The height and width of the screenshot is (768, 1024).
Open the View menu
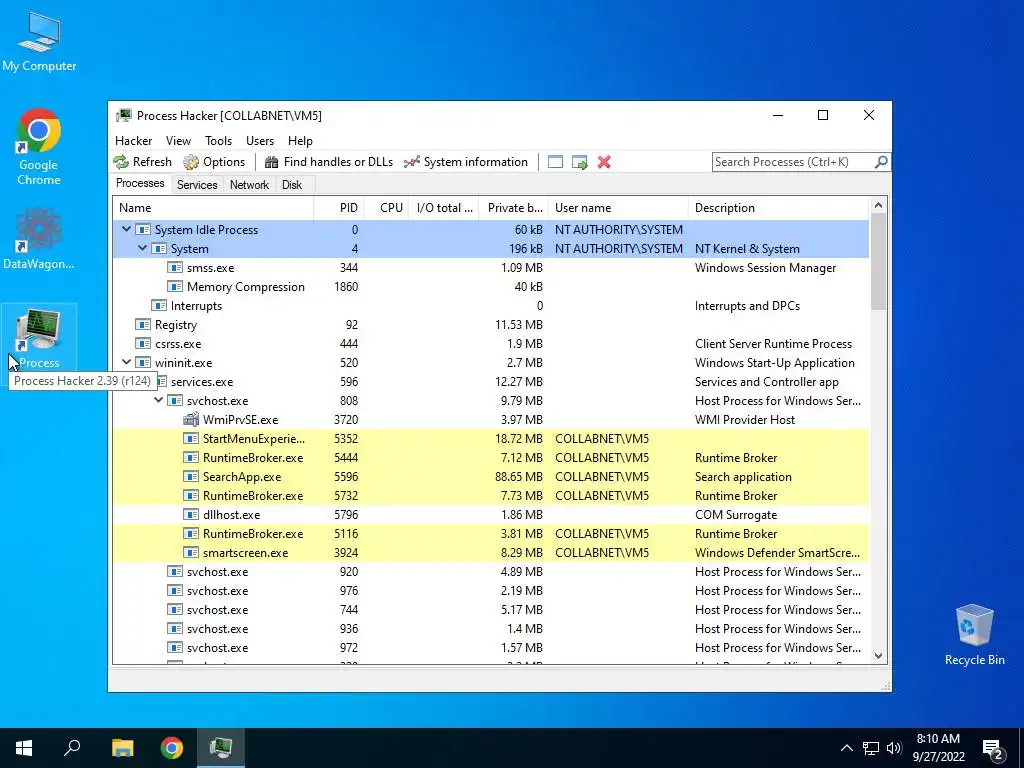tap(178, 140)
